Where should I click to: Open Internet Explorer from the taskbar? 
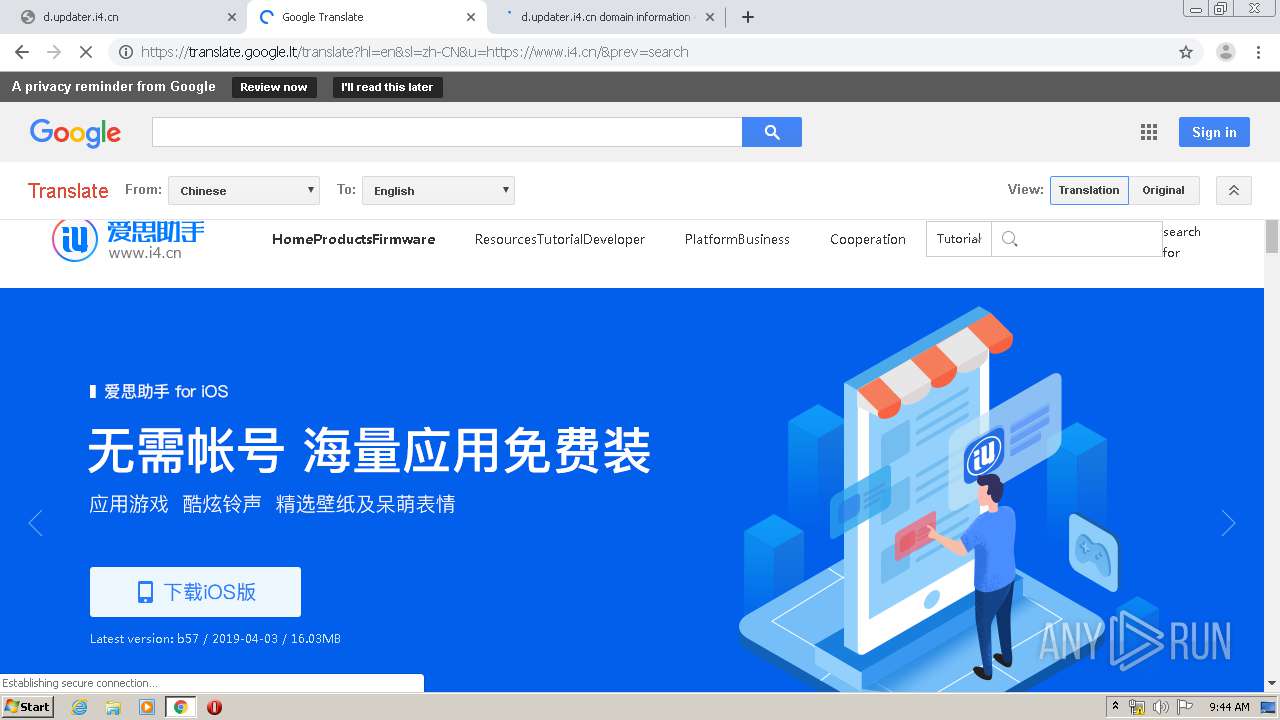(x=80, y=707)
